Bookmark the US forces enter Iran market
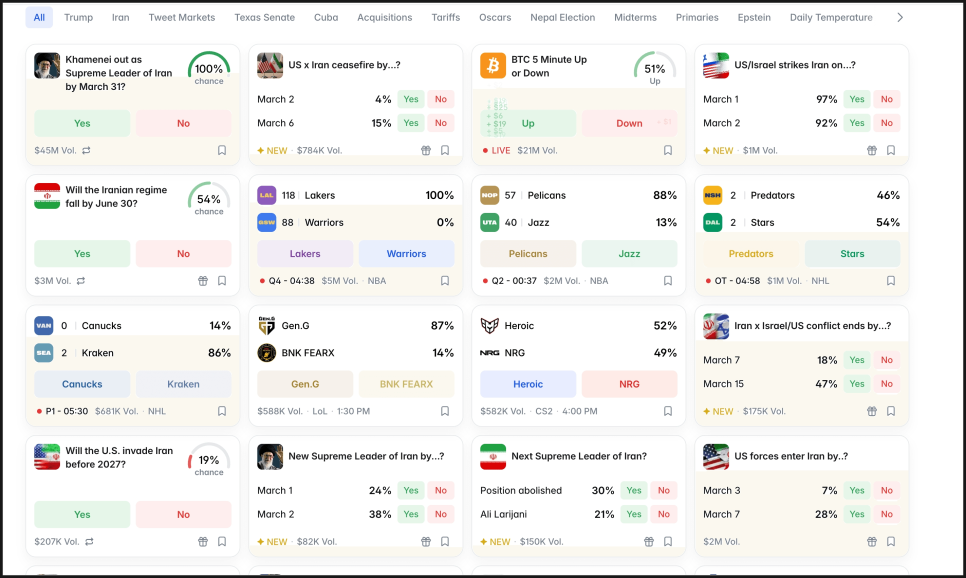 (891, 542)
